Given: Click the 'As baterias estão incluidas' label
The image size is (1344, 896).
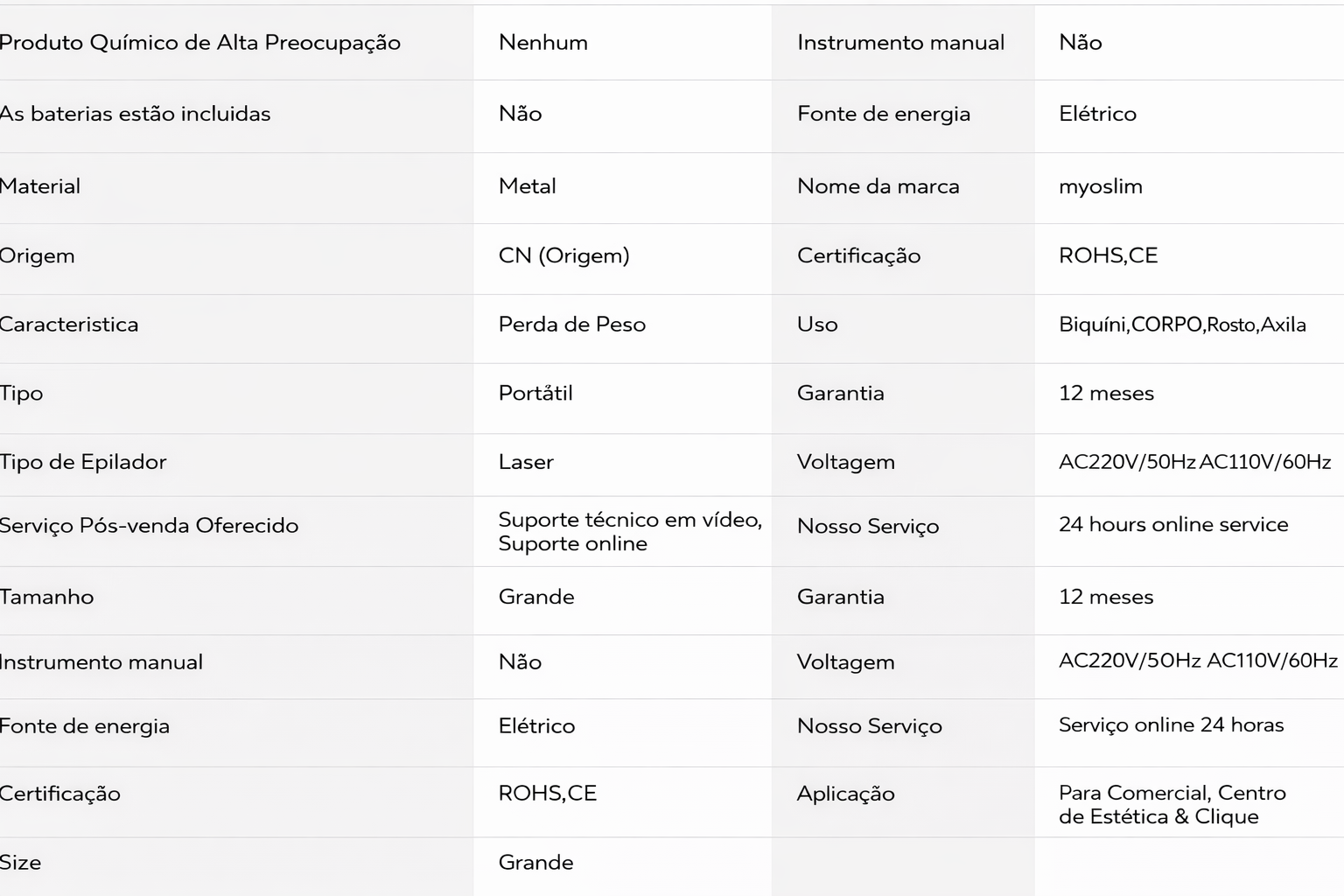Looking at the screenshot, I should point(135,114).
